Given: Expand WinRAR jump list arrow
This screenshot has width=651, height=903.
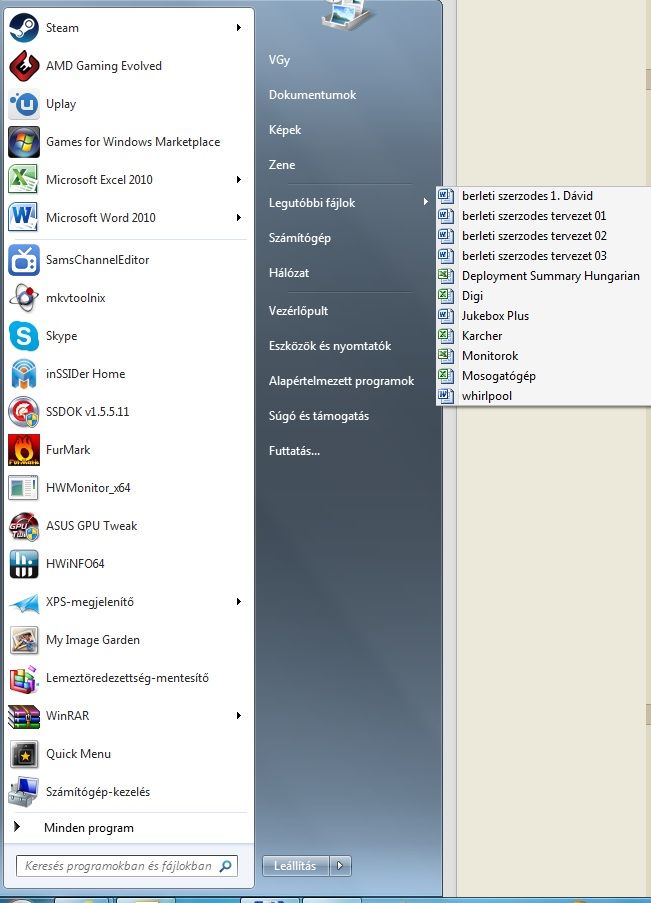Looking at the screenshot, I should tap(239, 716).
